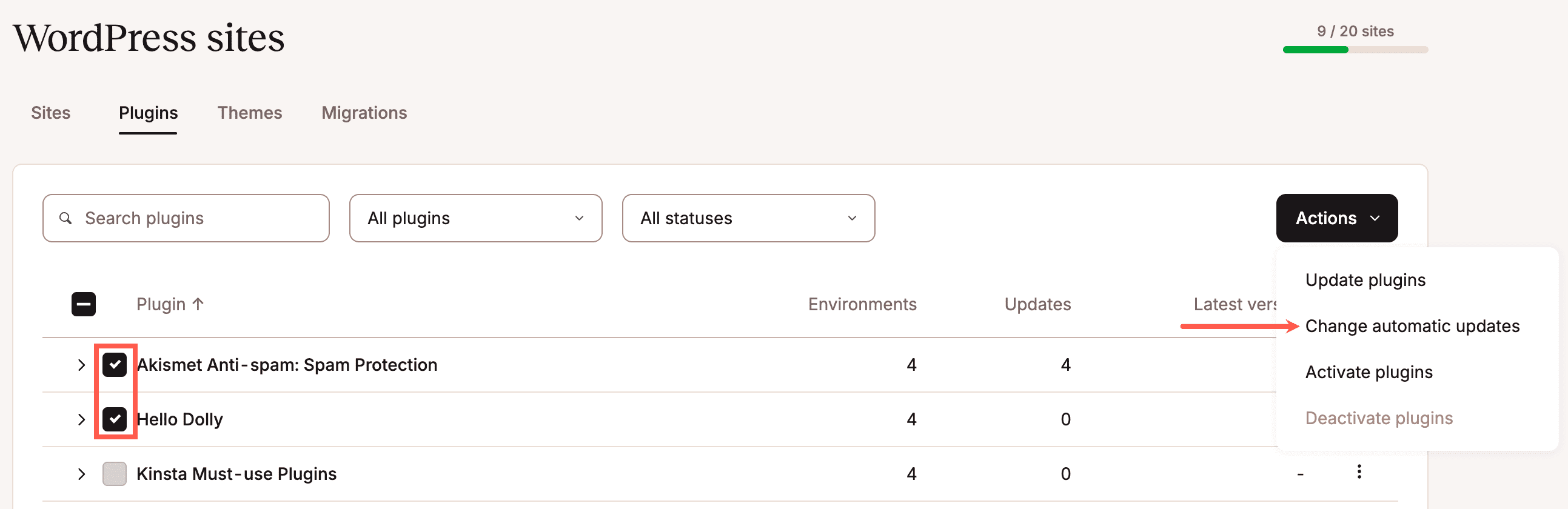This screenshot has height=509, width=1568.
Task: Click the 9 / 20 sites label
Action: (1355, 31)
